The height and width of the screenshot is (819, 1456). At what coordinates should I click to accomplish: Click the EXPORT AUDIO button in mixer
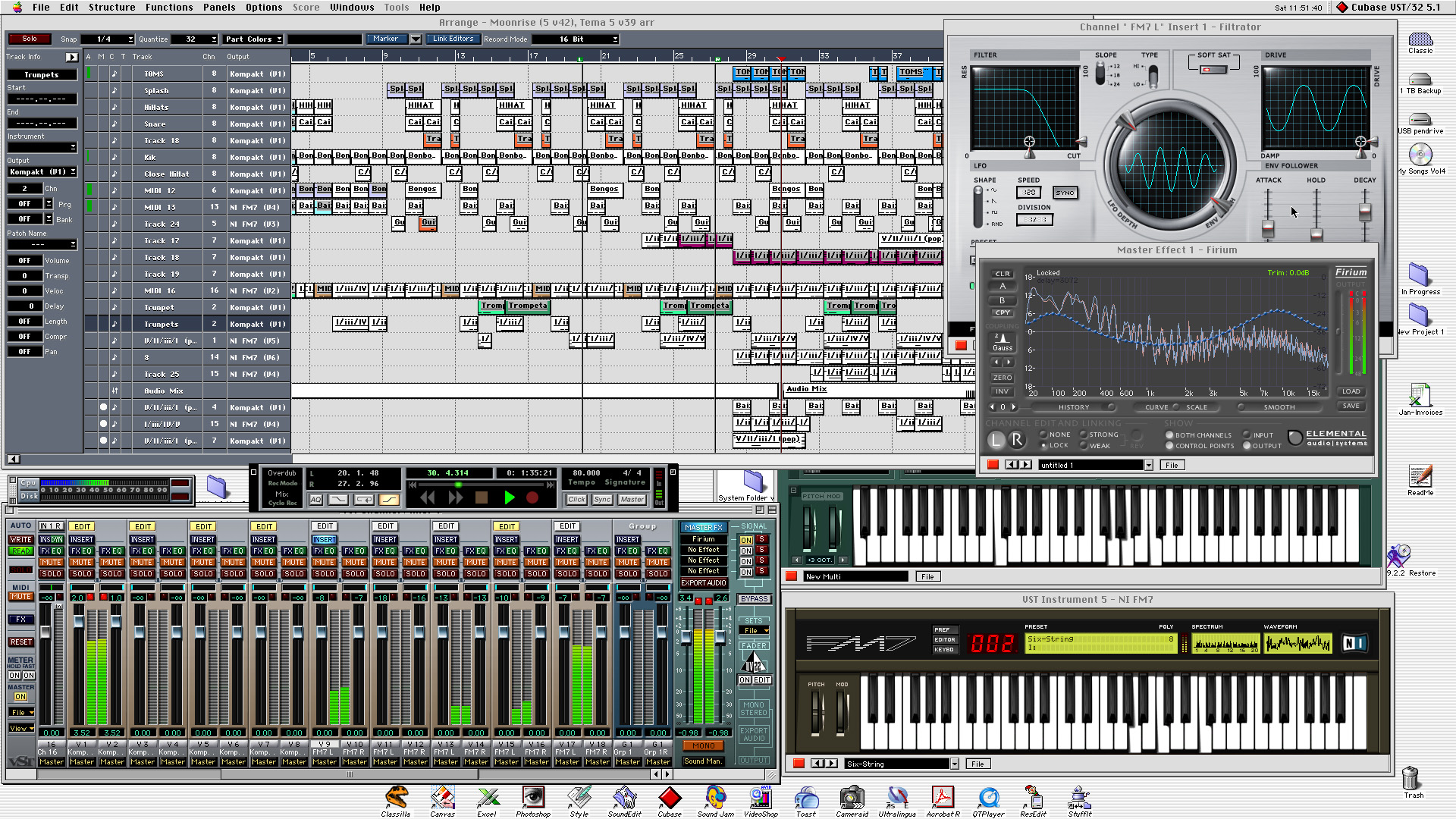point(703,583)
